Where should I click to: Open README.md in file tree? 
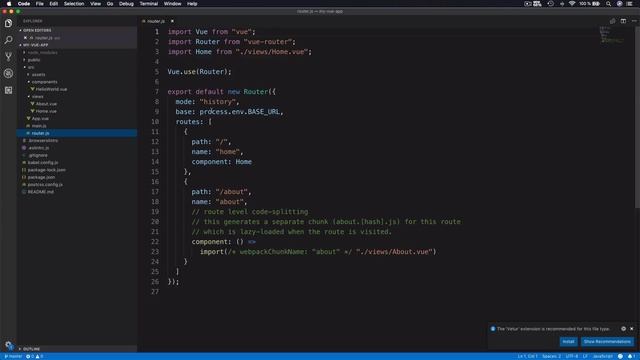[40, 192]
